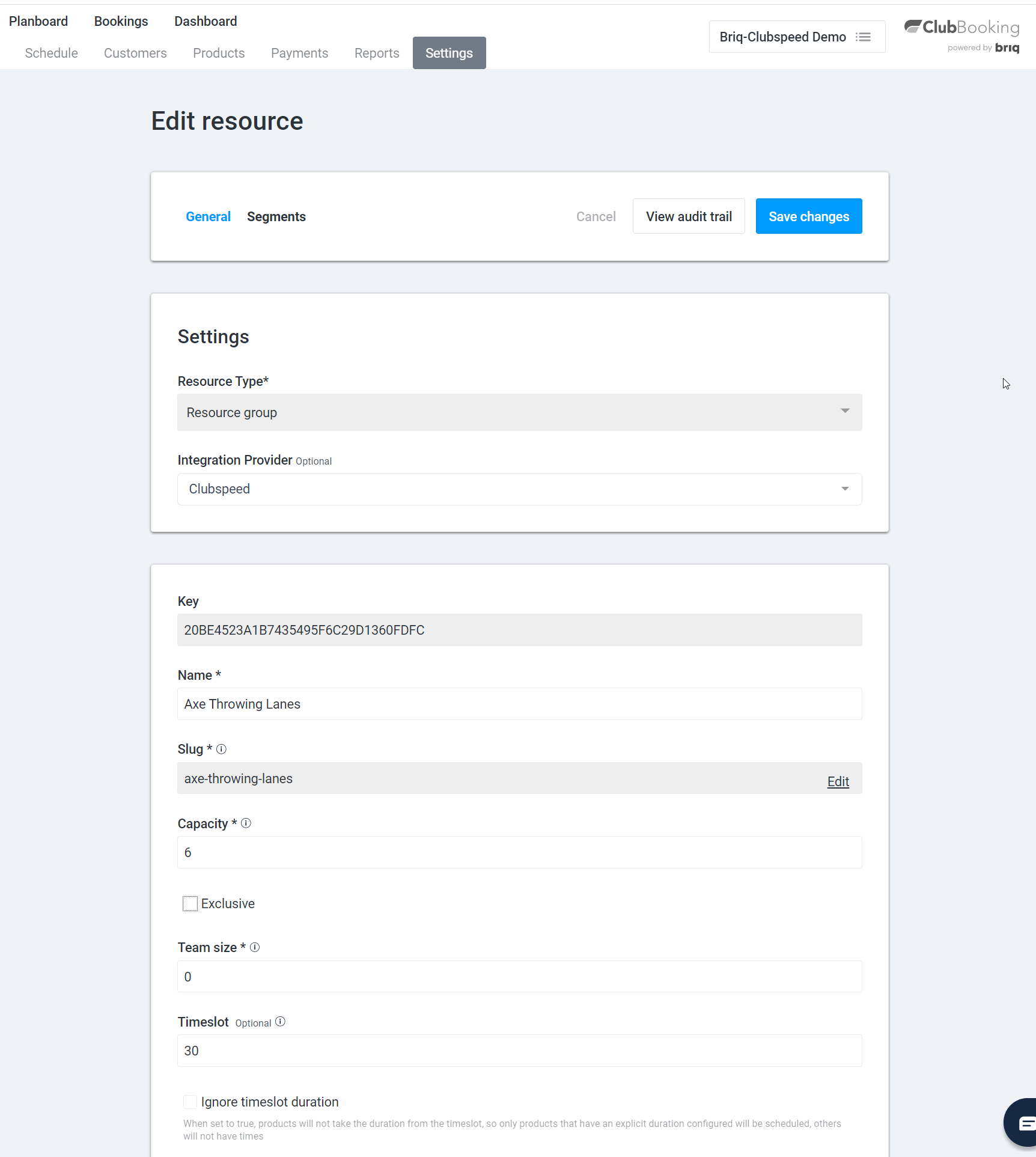Go to the Planboard section

(38, 22)
